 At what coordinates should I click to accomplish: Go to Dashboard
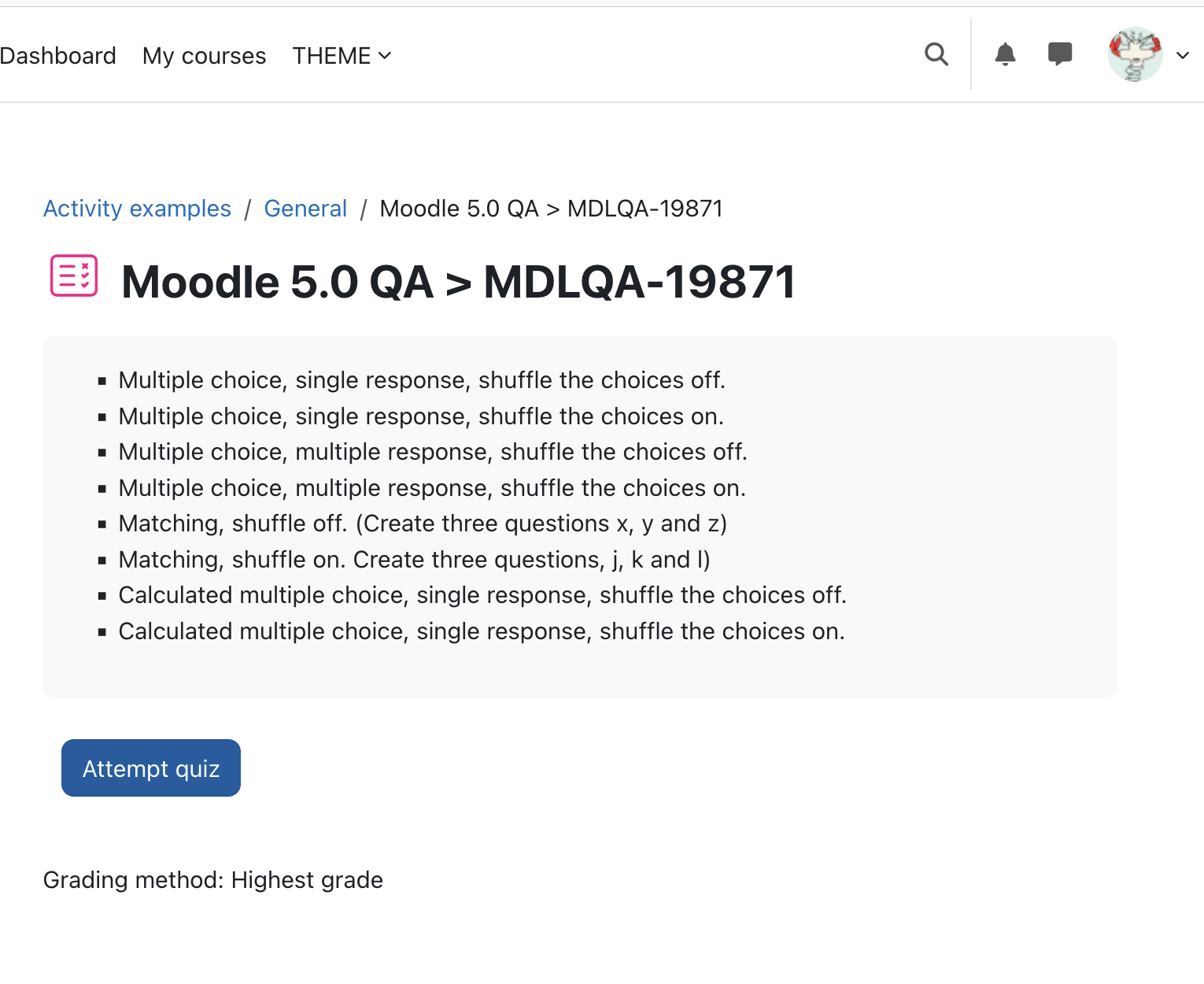pyautogui.click(x=57, y=56)
